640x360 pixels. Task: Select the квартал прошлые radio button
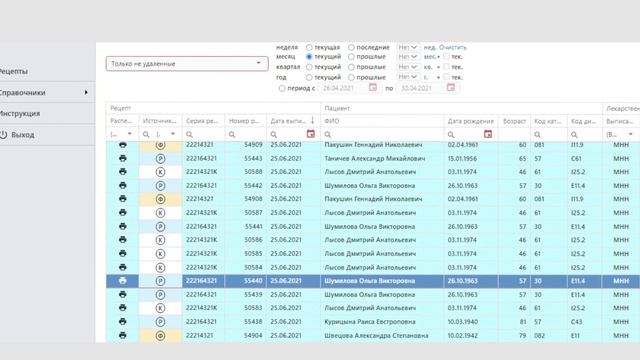[351, 67]
